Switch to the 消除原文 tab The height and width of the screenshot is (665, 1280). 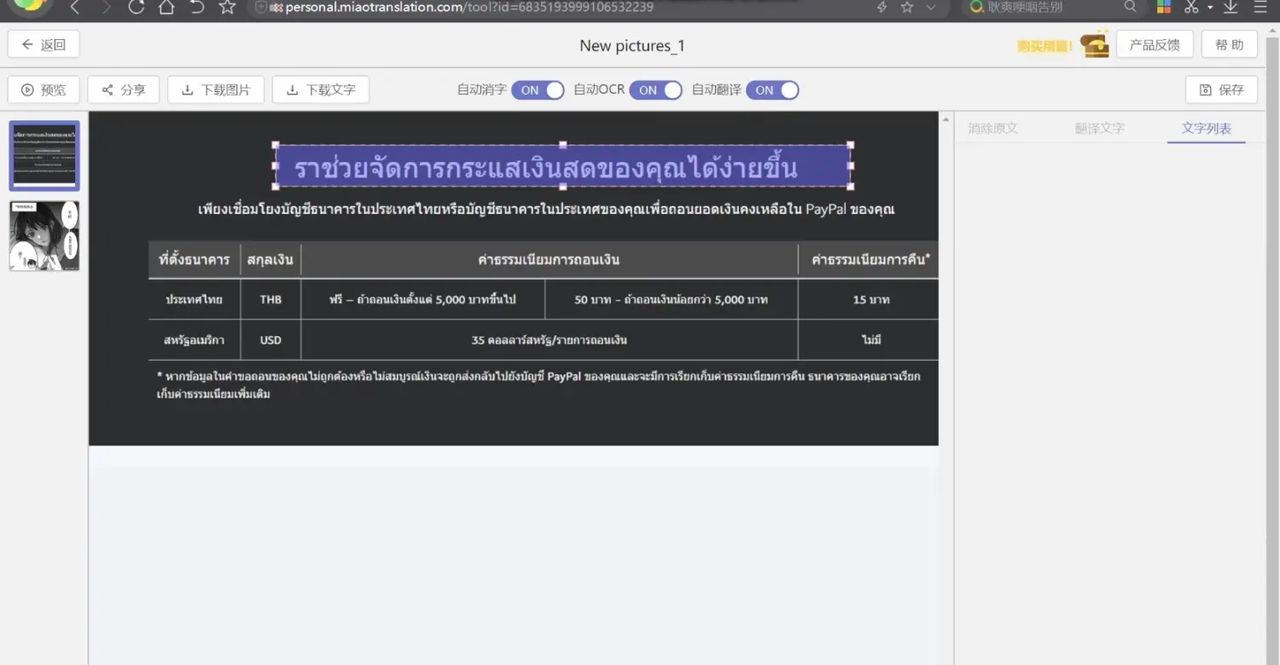click(993, 128)
